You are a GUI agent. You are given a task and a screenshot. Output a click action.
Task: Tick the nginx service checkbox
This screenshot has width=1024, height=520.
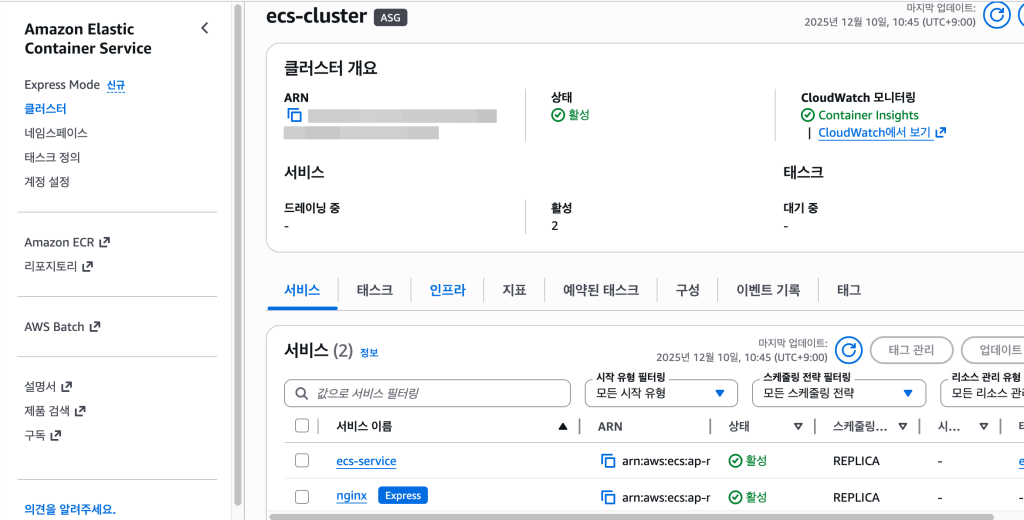click(302, 497)
